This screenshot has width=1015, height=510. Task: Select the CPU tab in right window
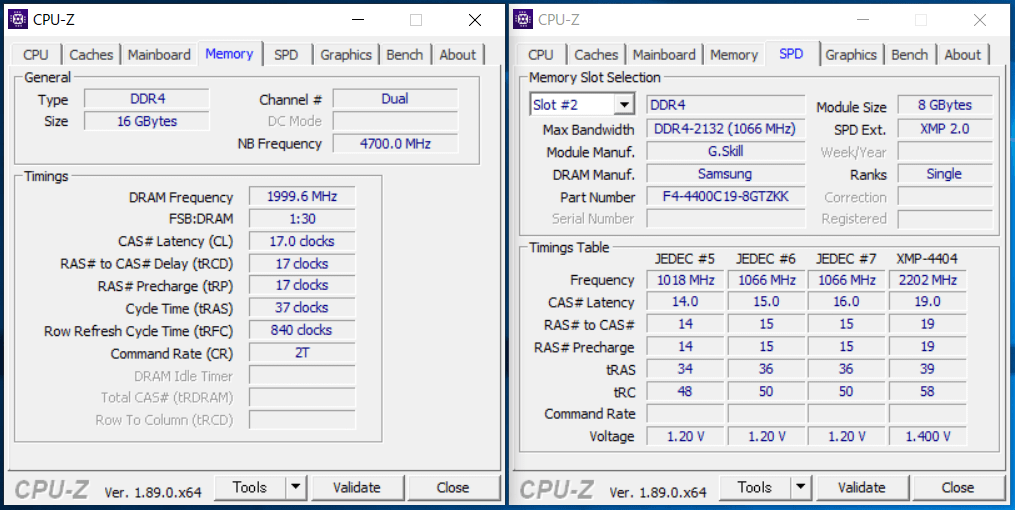click(540, 55)
